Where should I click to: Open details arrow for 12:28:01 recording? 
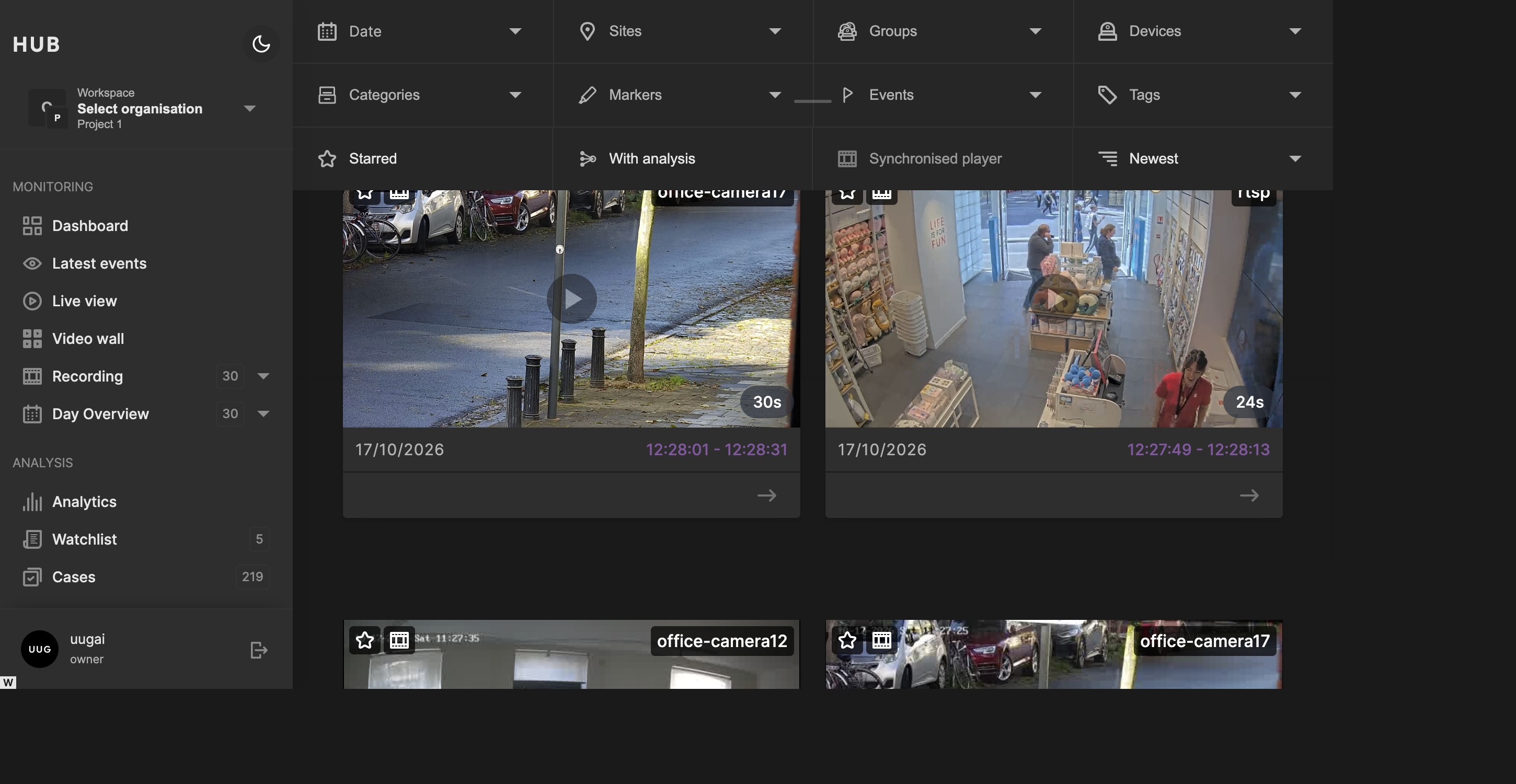coord(766,495)
